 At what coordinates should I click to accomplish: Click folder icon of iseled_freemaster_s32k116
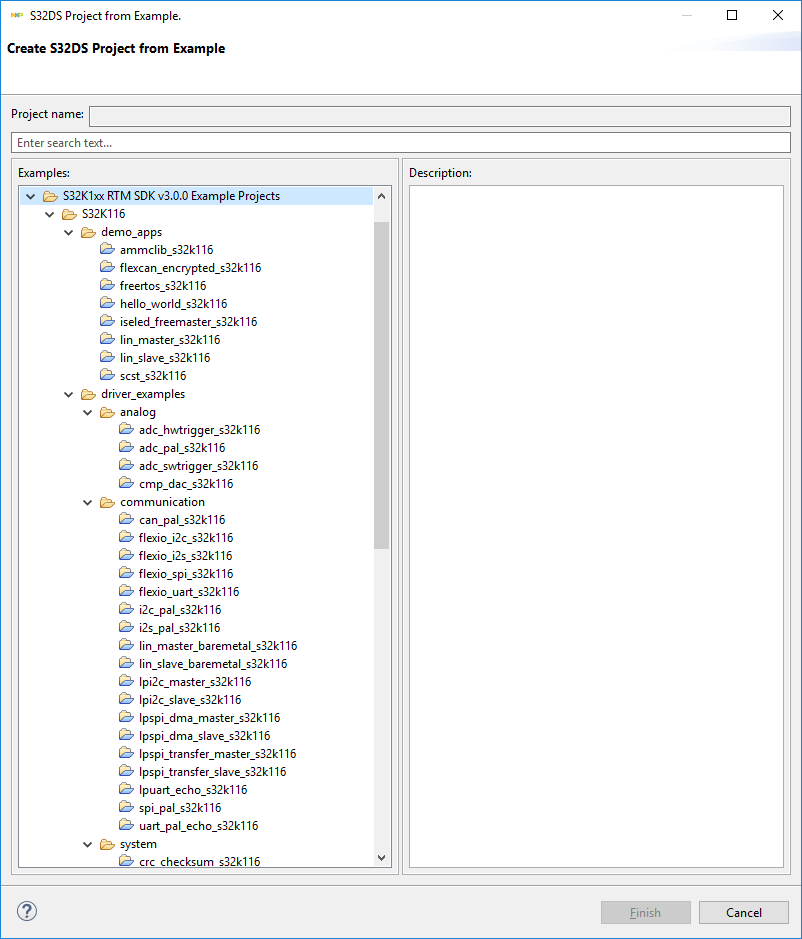pyautogui.click(x=107, y=321)
